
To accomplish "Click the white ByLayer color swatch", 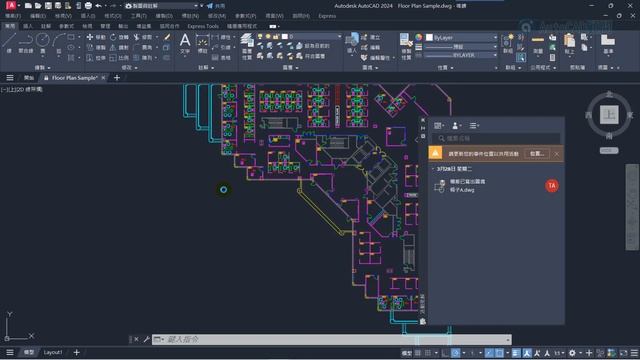I will click(x=429, y=38).
